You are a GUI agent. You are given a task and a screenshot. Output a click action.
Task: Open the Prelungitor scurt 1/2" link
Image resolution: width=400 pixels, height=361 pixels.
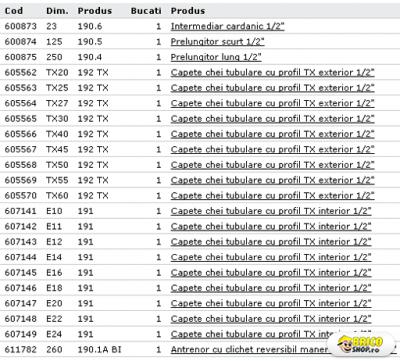[217, 42]
